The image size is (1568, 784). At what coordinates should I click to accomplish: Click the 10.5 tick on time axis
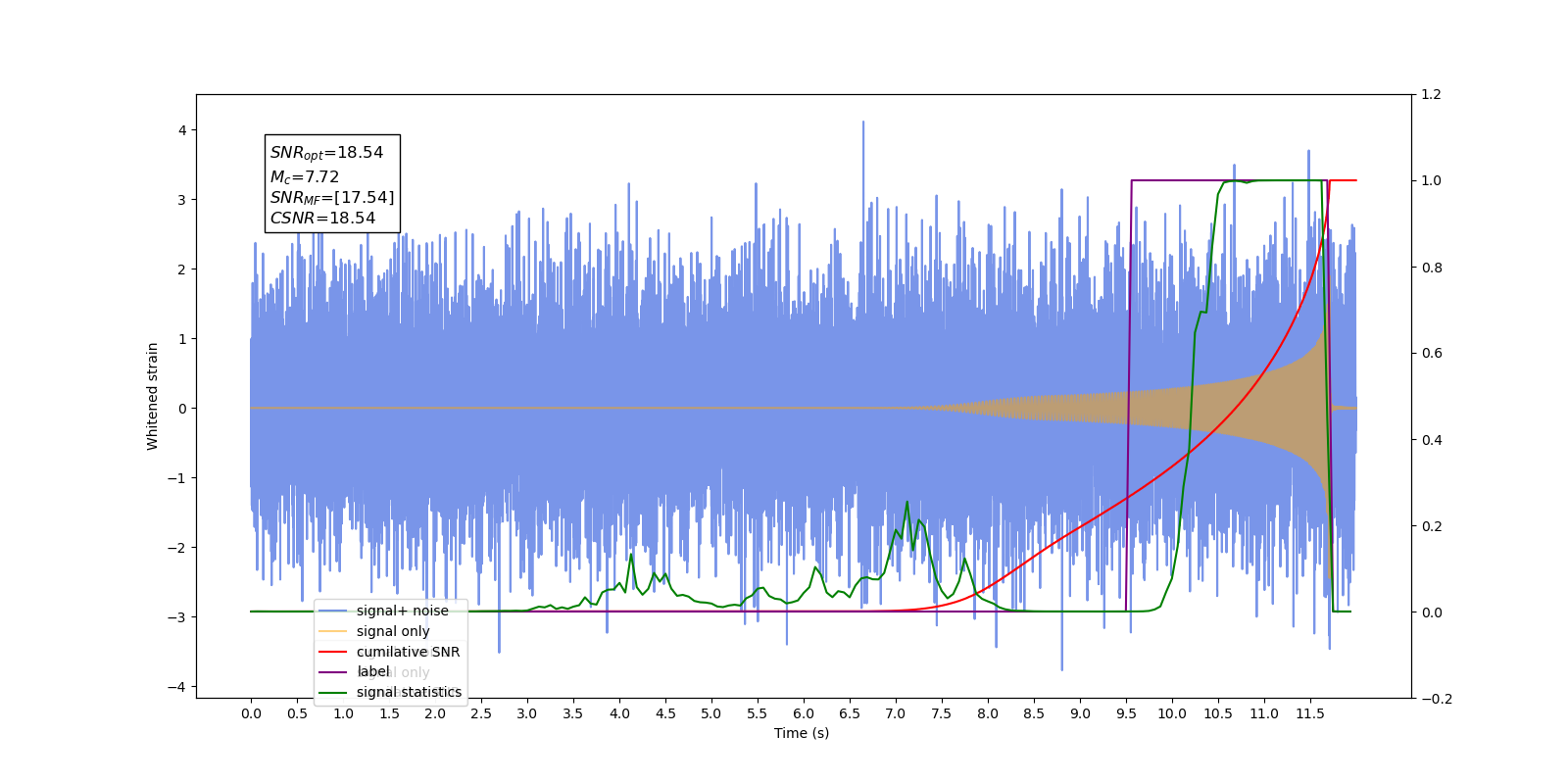(x=1218, y=713)
